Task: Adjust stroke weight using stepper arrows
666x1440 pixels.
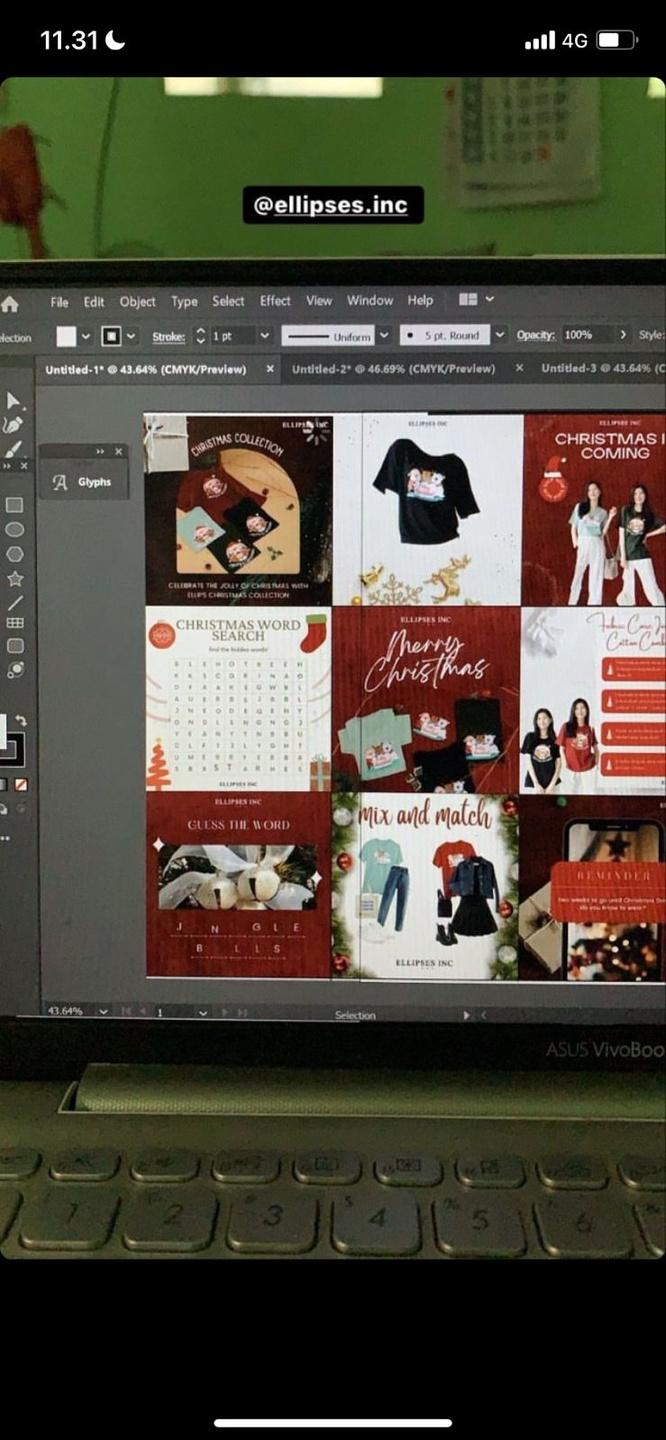Action: tap(200, 336)
